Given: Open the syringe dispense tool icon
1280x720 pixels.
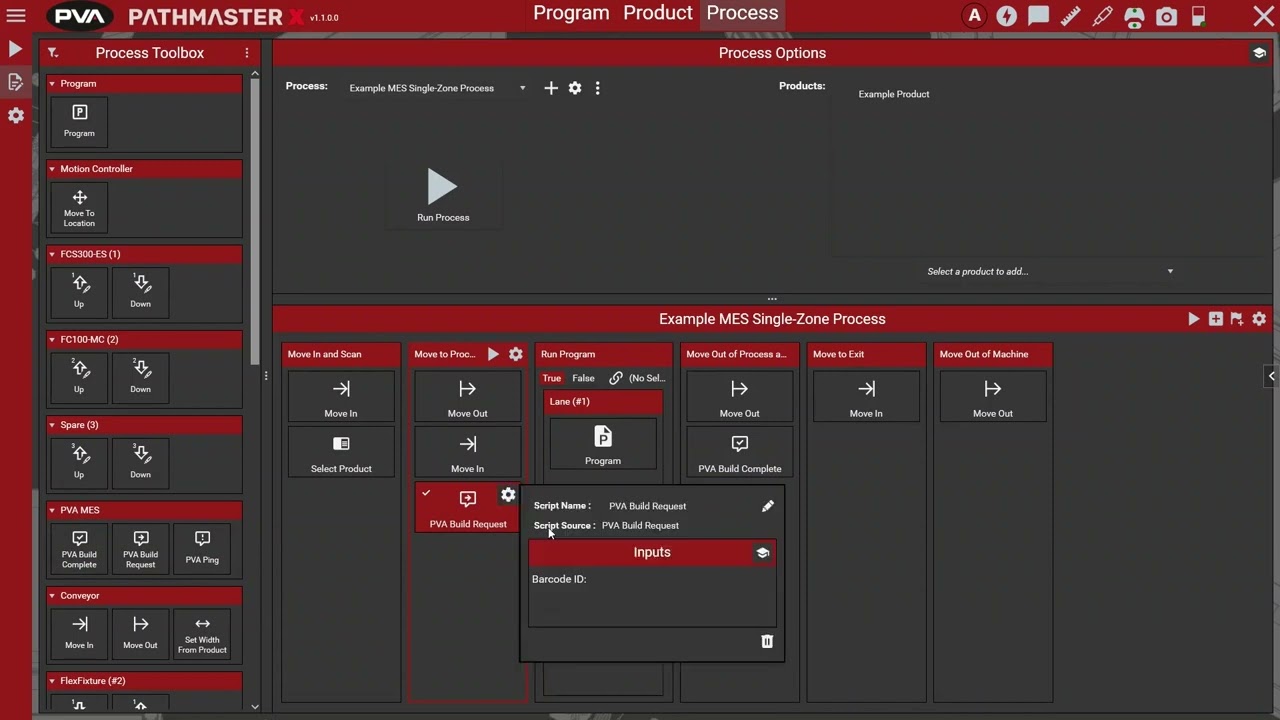Looking at the screenshot, I should tap(1102, 16).
